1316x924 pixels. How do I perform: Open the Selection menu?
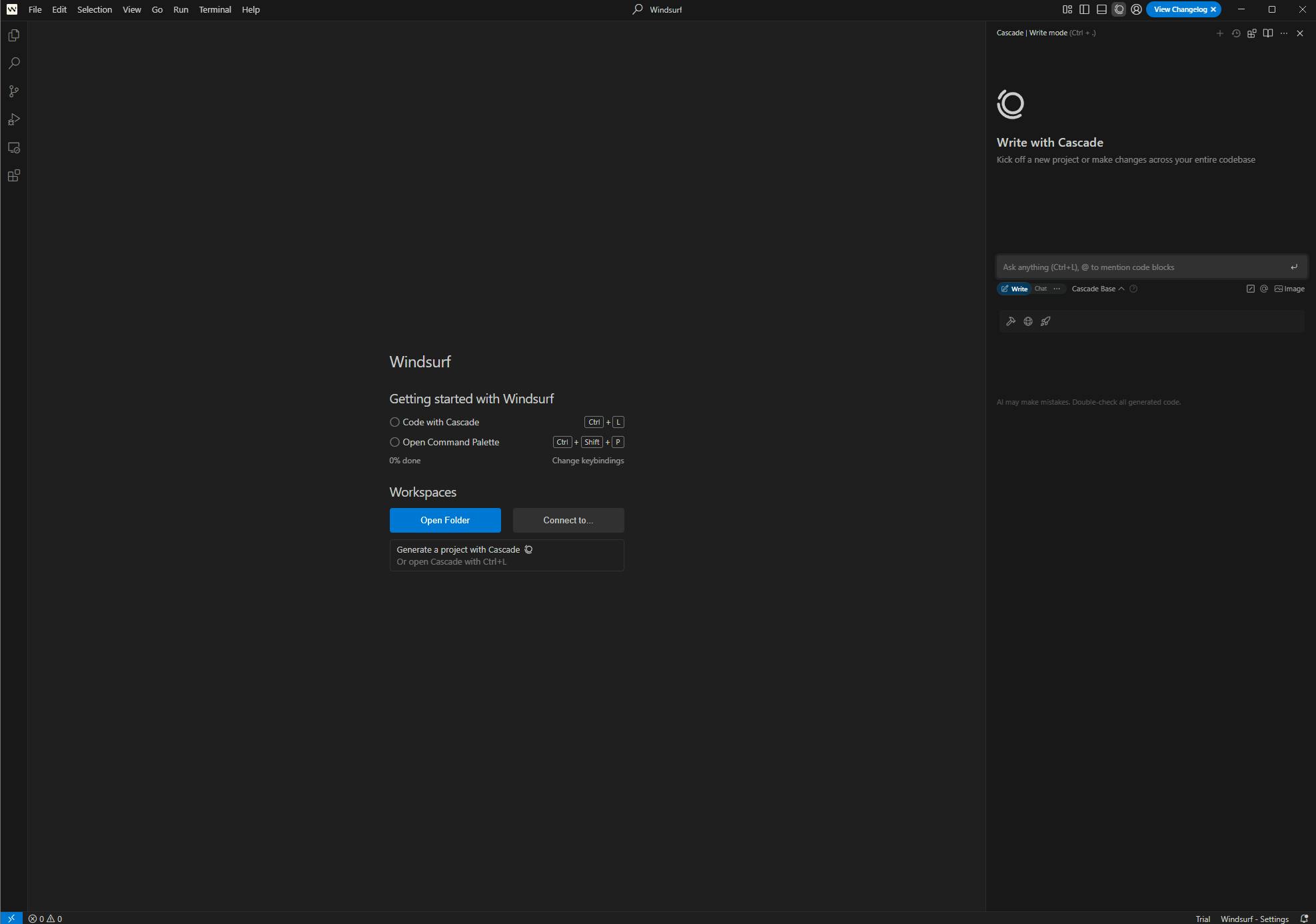[x=94, y=9]
